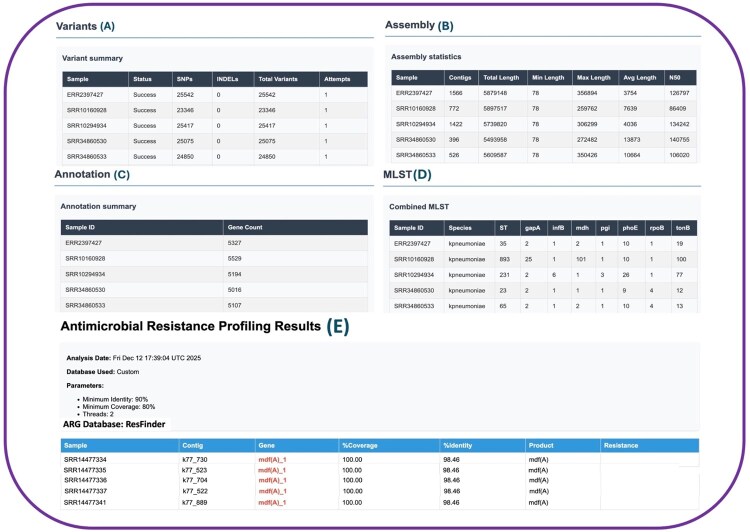Viewport: 750px width, 532px height.
Task: Click the MLST (D) section heading
Action: click(407, 175)
